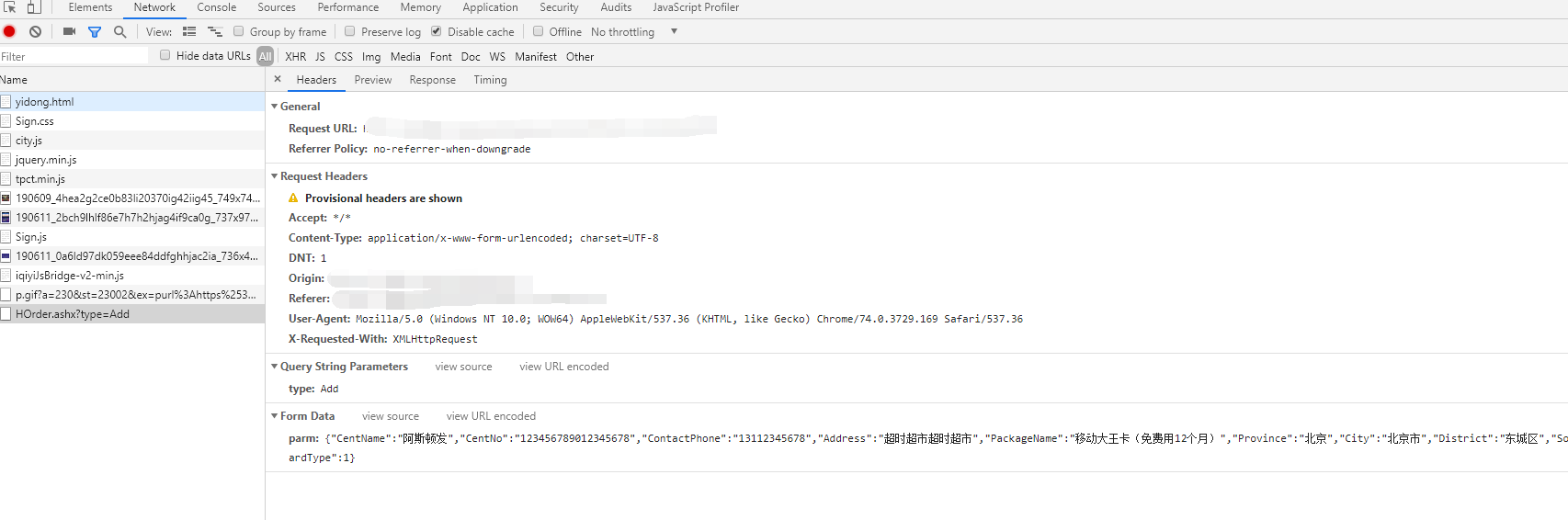1568x520 pixels.
Task: Click the Name column header
Action: point(132,80)
